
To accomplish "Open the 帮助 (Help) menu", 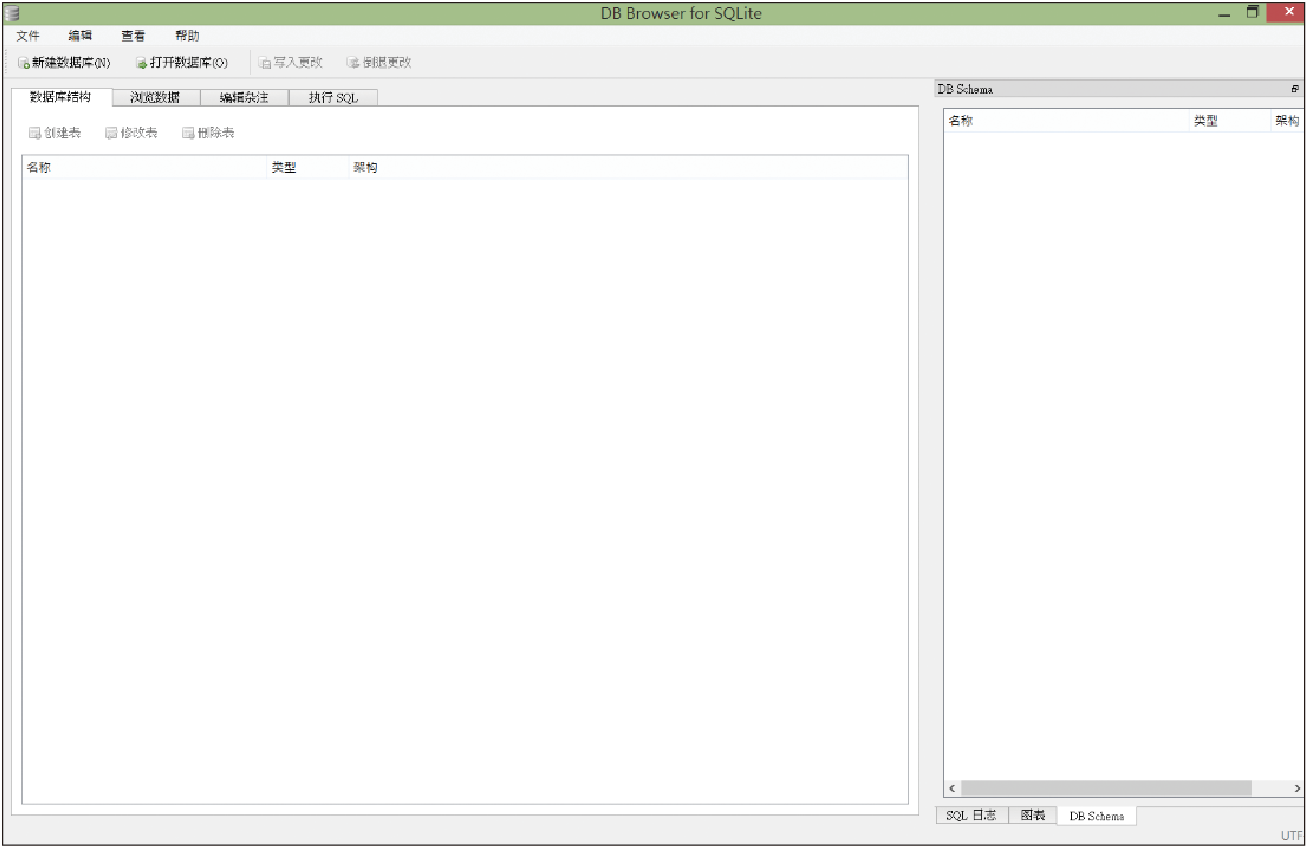I will tap(187, 36).
